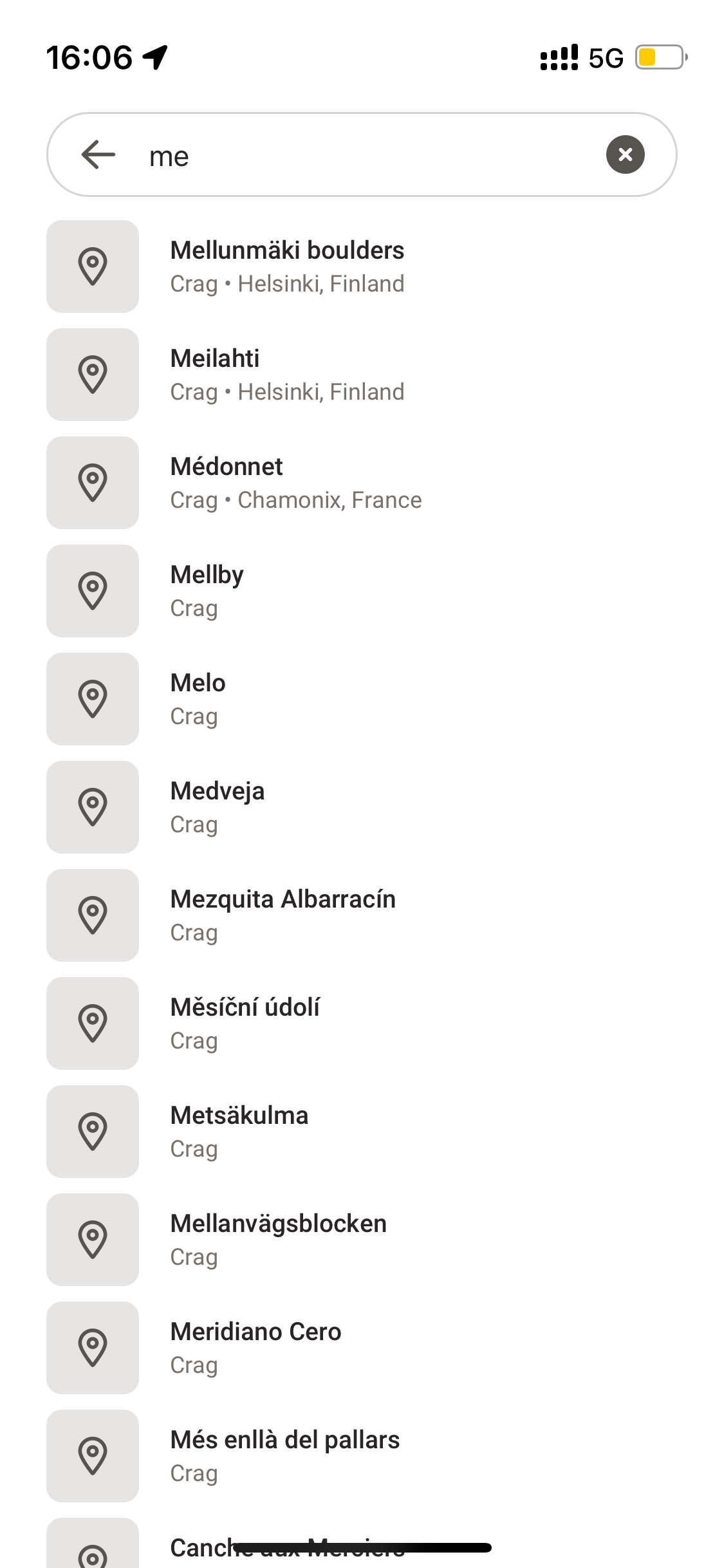Tap the iOS home indicator bar
Viewport: 724px width, 1568px height.
coord(362,1547)
